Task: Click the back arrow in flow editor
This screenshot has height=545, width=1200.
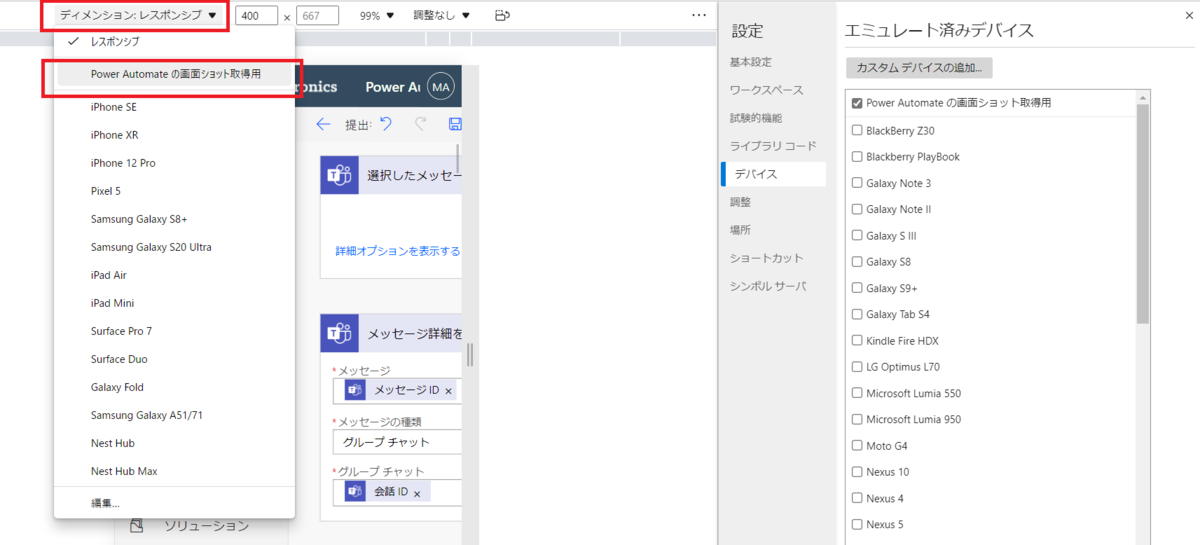Action: [x=322, y=125]
